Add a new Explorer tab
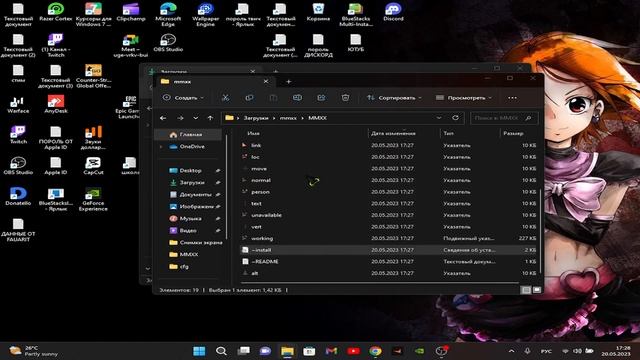 tap(288, 82)
